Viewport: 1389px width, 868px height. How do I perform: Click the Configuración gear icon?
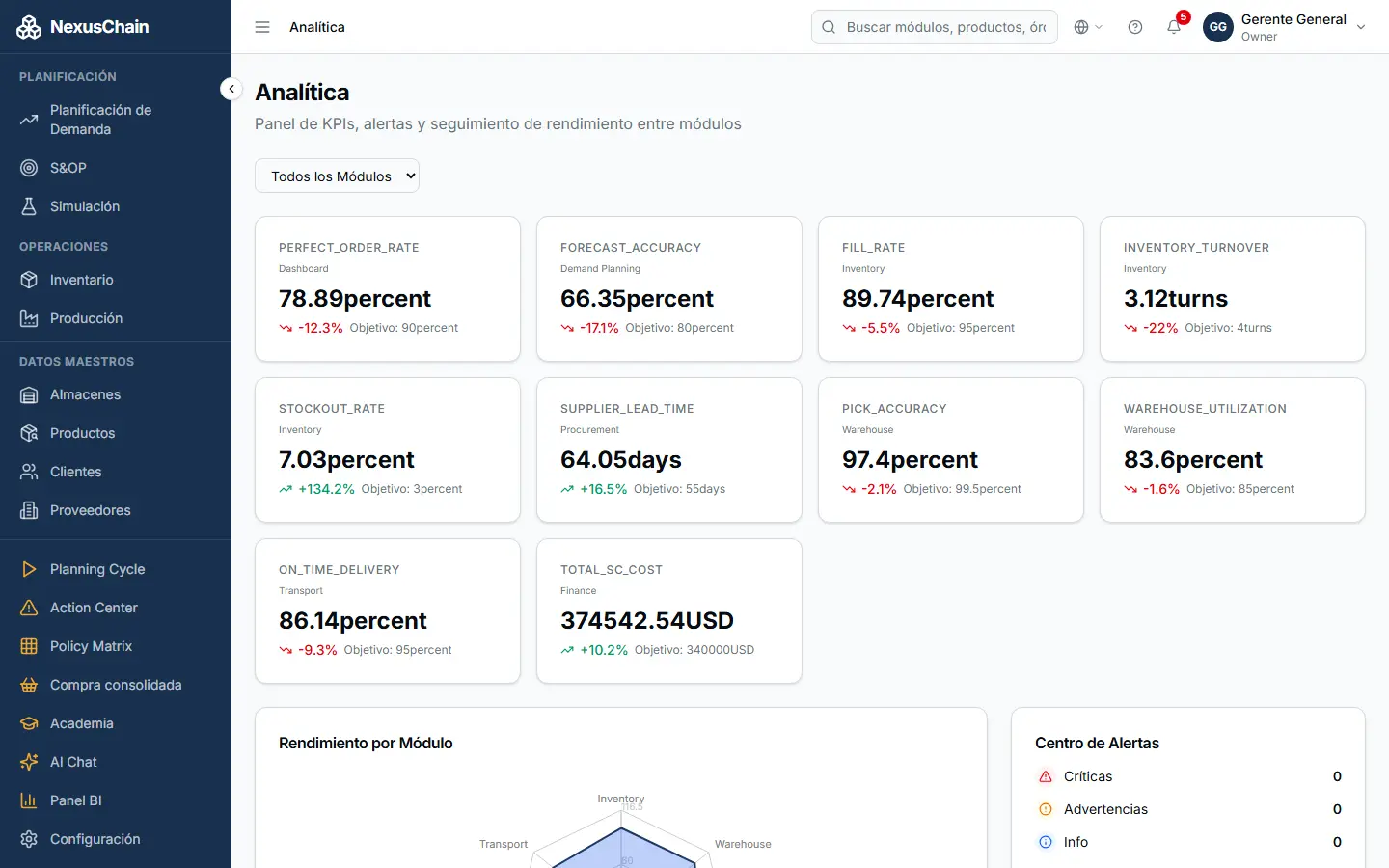[29, 839]
